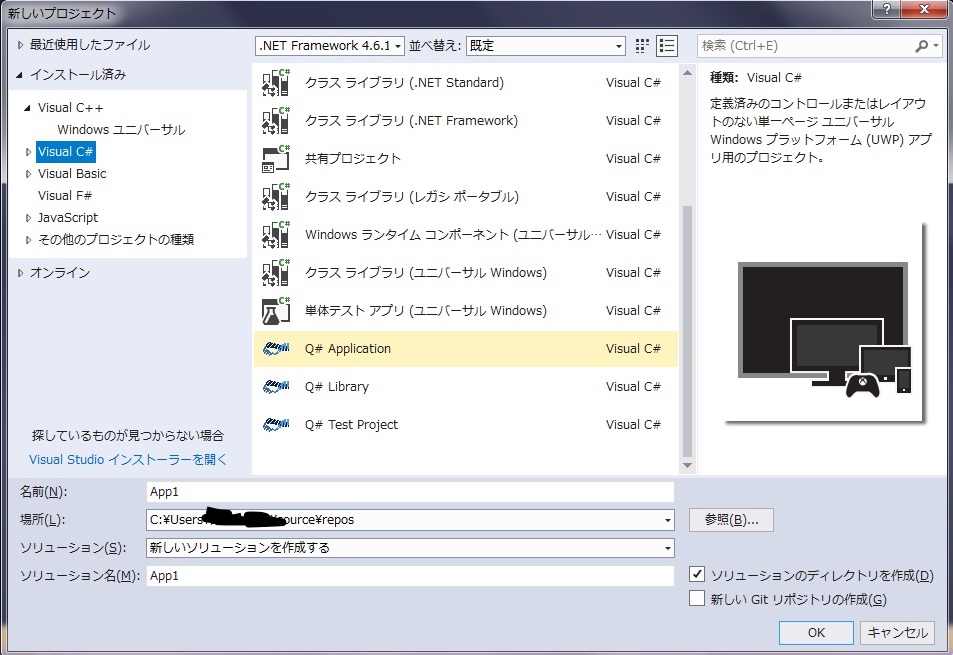Click the template list scrollbar thumb
The width and height of the screenshot is (953, 655).
687,331
